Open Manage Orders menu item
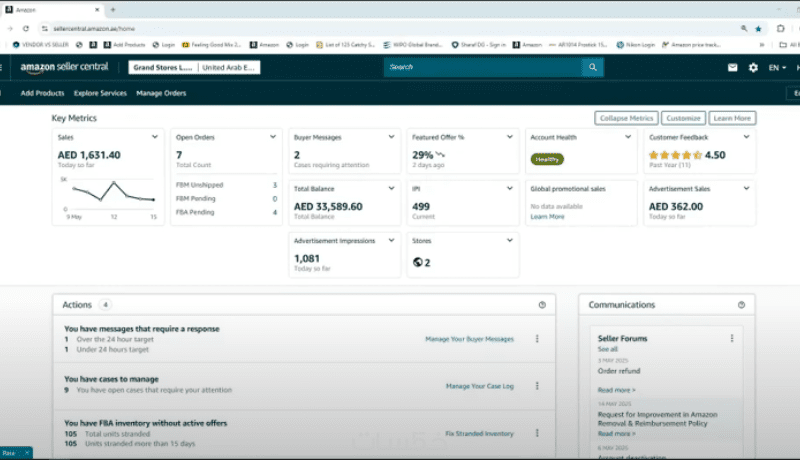This screenshot has width=800, height=460. tap(161, 93)
